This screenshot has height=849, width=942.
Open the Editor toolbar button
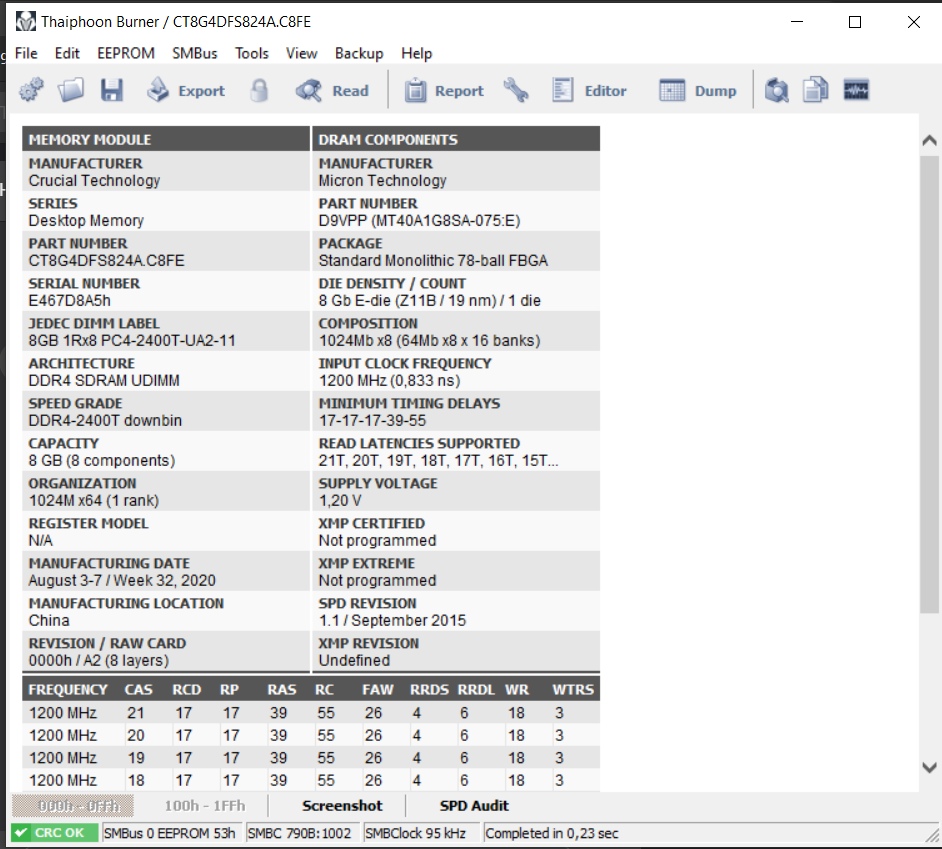point(589,91)
